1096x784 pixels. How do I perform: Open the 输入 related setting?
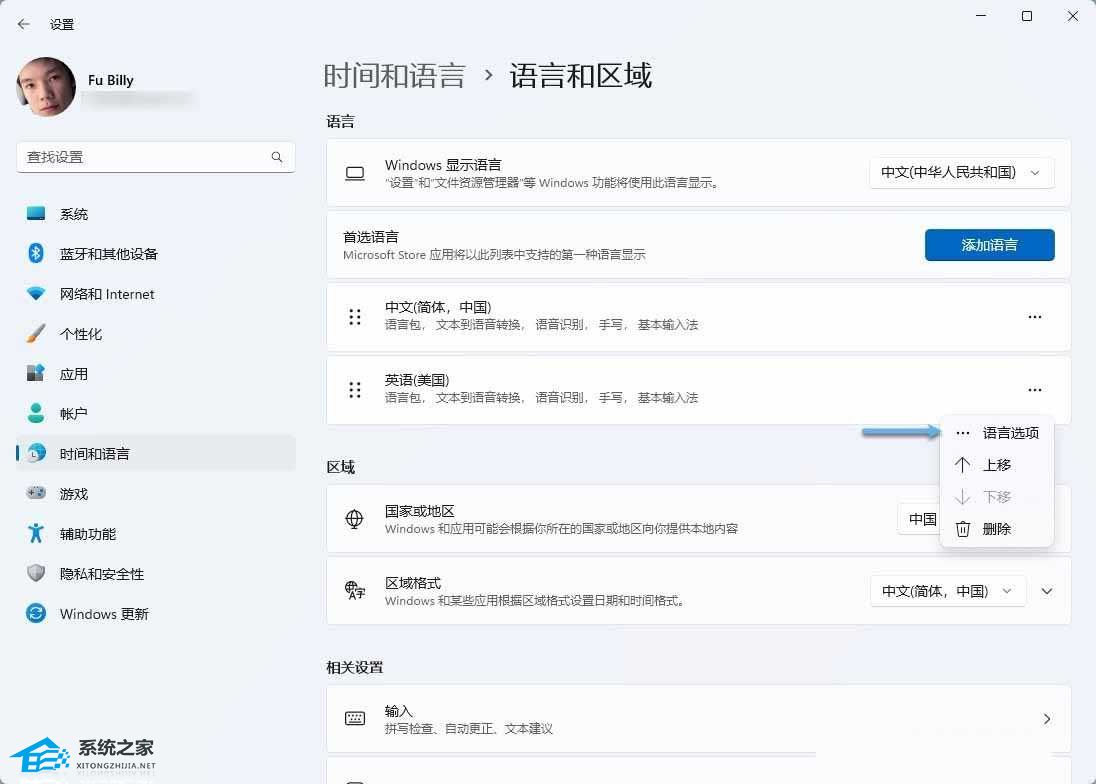point(698,719)
